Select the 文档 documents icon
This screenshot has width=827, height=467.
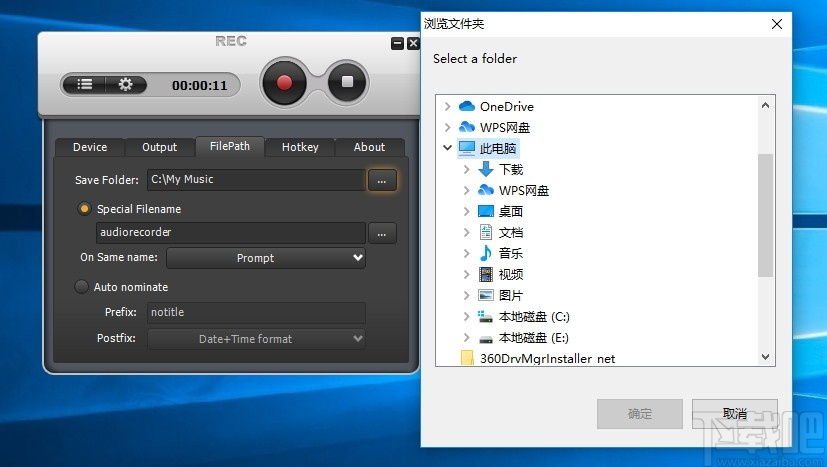[486, 232]
